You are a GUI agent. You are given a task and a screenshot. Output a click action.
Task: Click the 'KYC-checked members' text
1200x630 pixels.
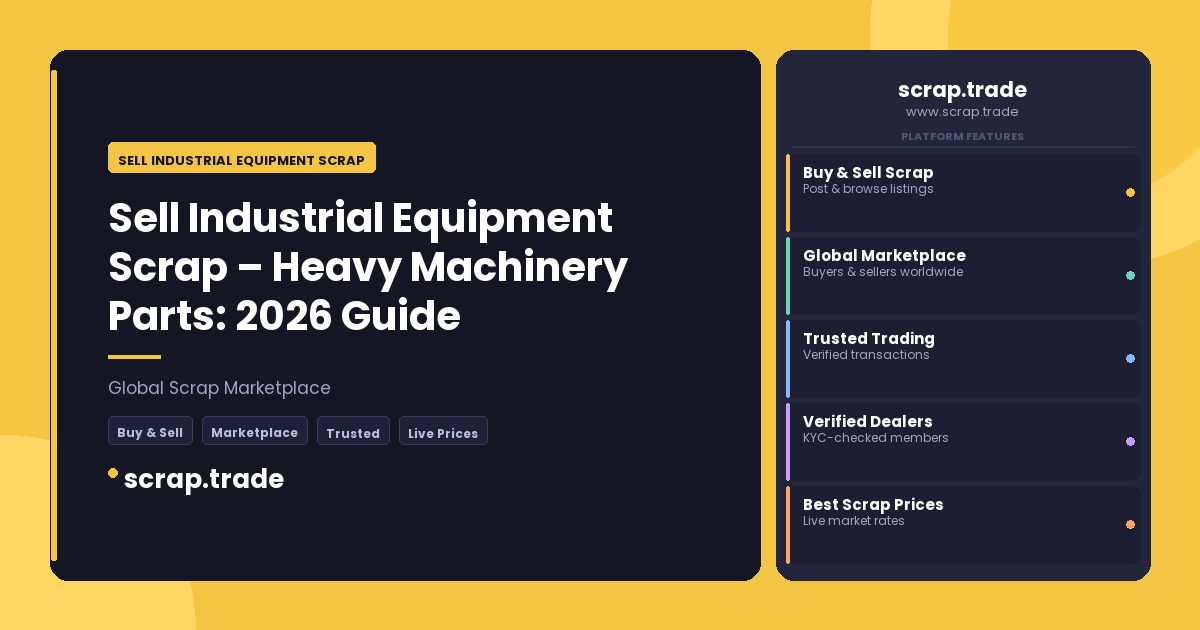(876, 438)
